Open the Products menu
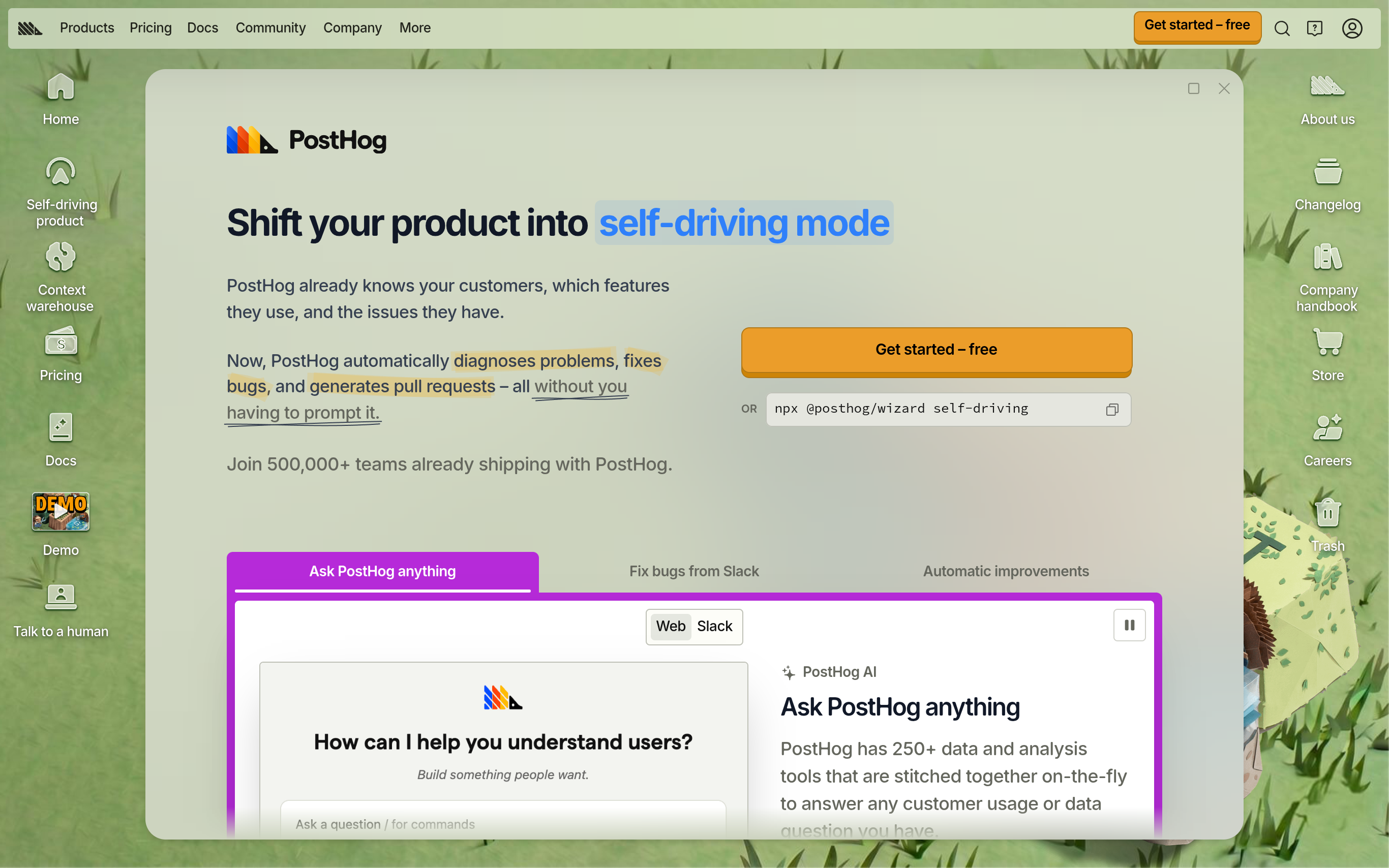The image size is (1389, 868). pyautogui.click(x=87, y=27)
